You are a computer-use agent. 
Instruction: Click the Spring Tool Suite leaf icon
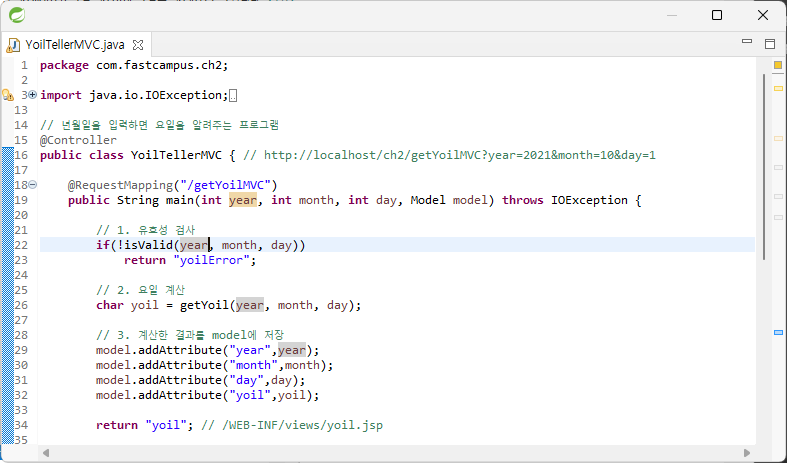[17, 15]
